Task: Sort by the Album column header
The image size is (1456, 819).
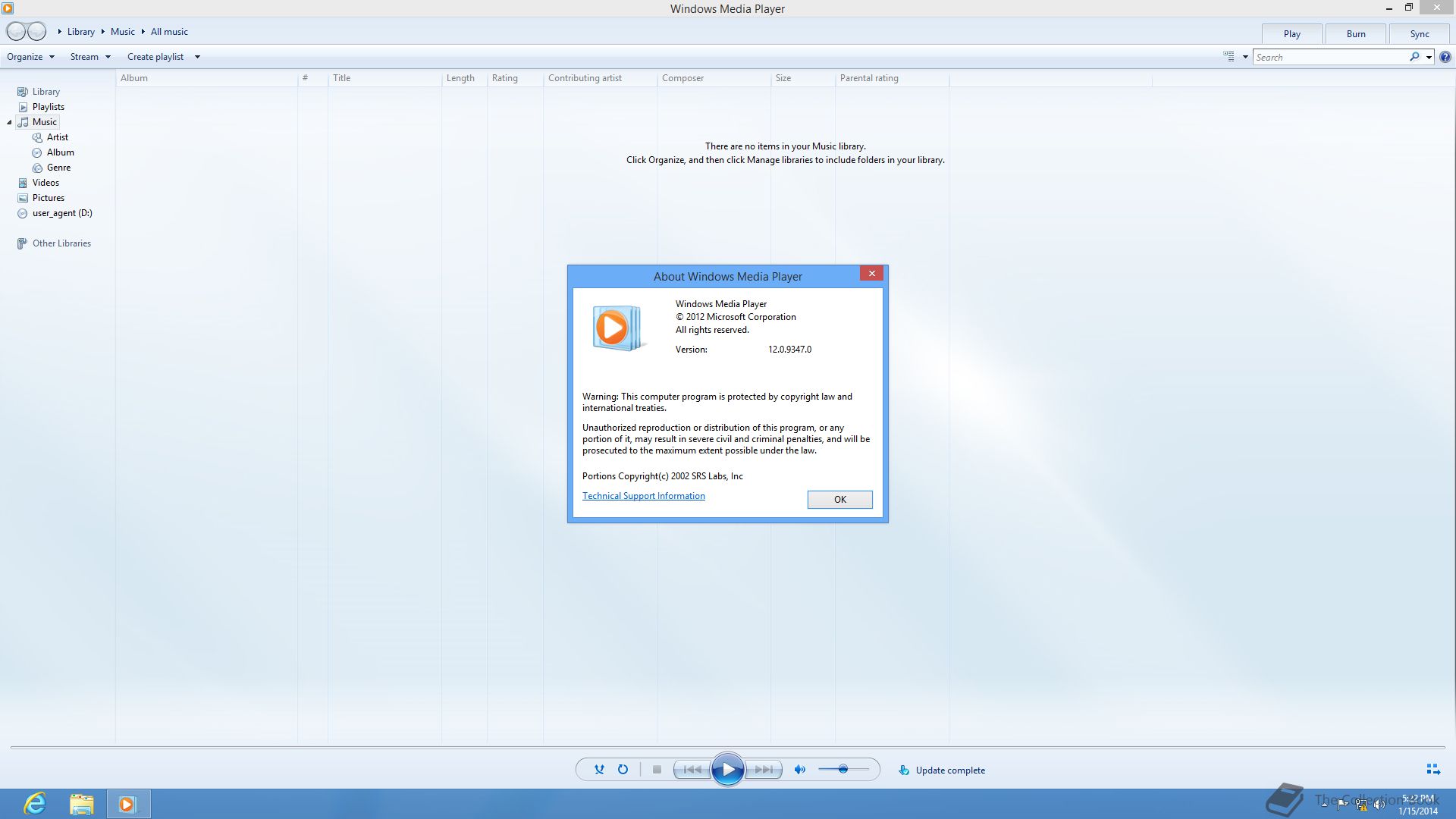Action: [x=206, y=78]
